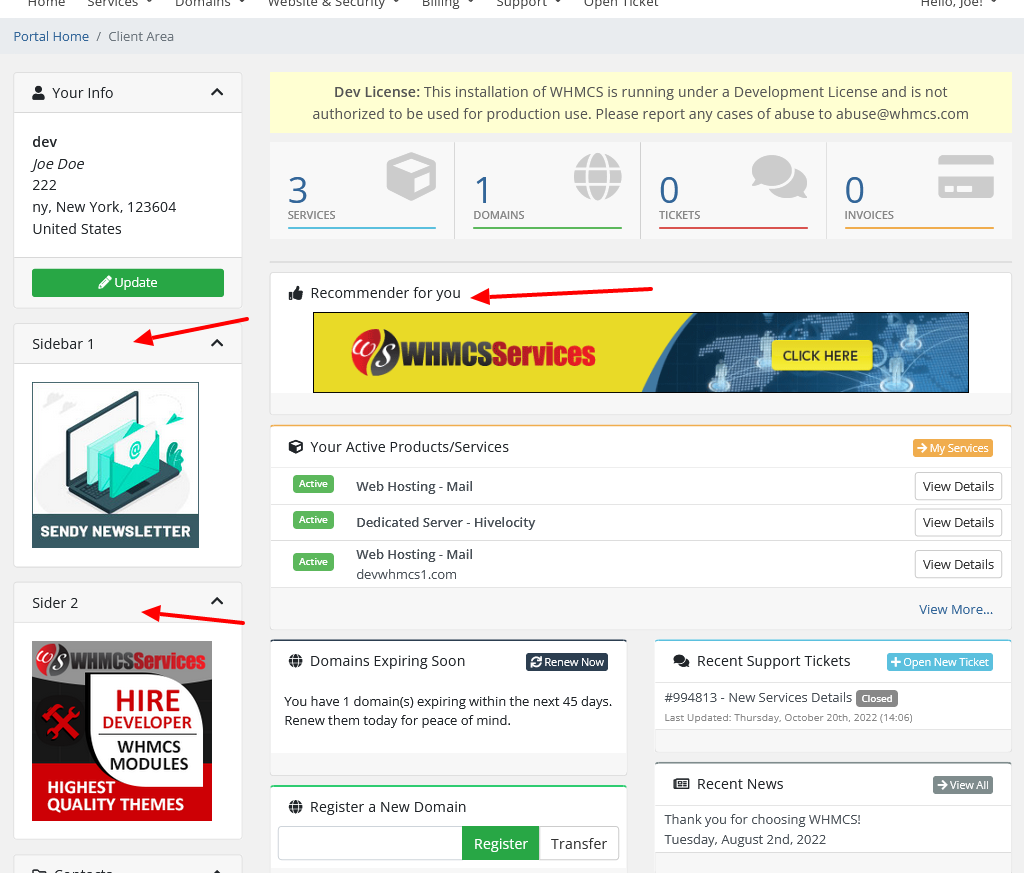View Details for Dedicated Server - Hivelocity
This screenshot has height=873, width=1024.
(957, 523)
